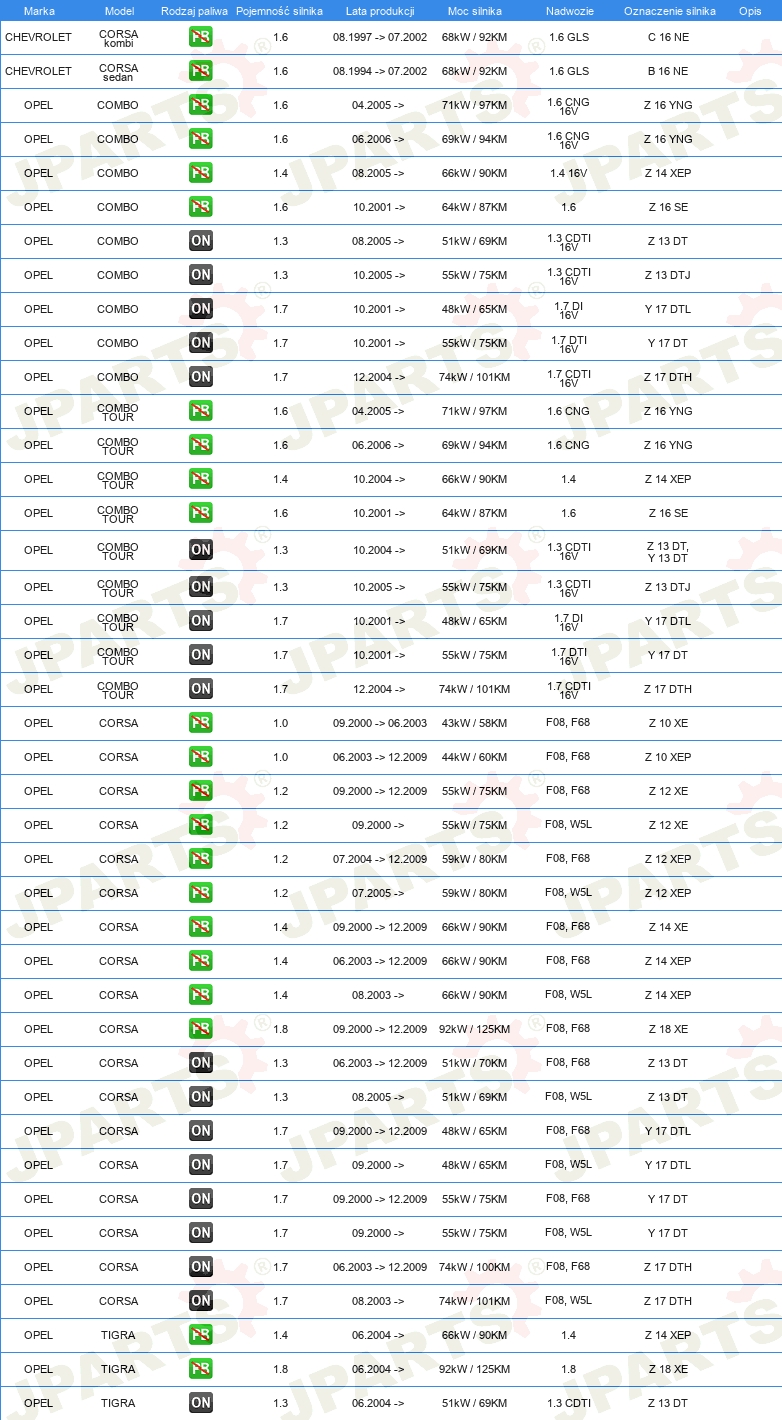The width and height of the screenshot is (782, 1420).
Task: Select the 74kW / 100KM power cell
Action: 475,1267
